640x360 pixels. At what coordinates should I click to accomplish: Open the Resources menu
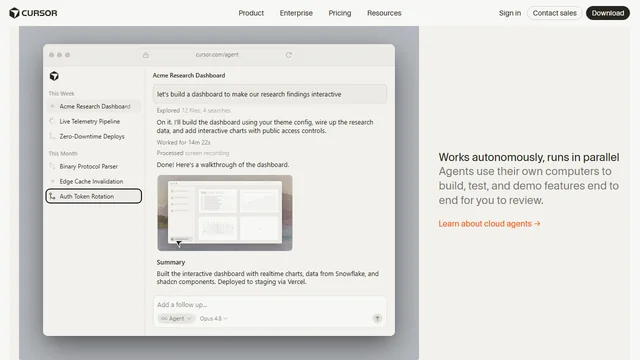(x=384, y=13)
